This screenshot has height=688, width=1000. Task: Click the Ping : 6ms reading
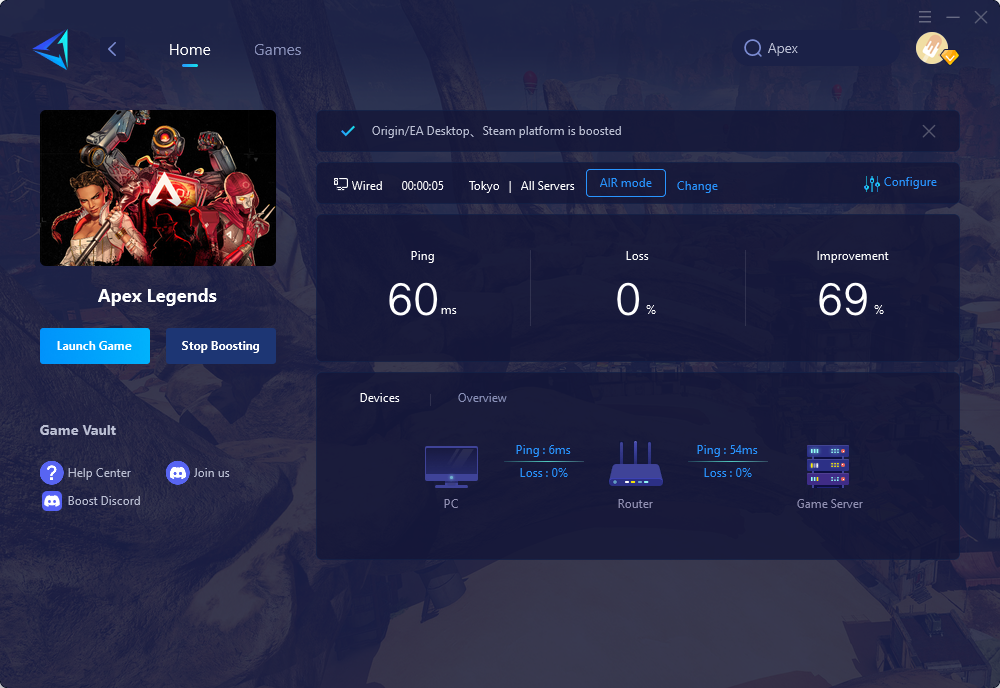pos(543,450)
